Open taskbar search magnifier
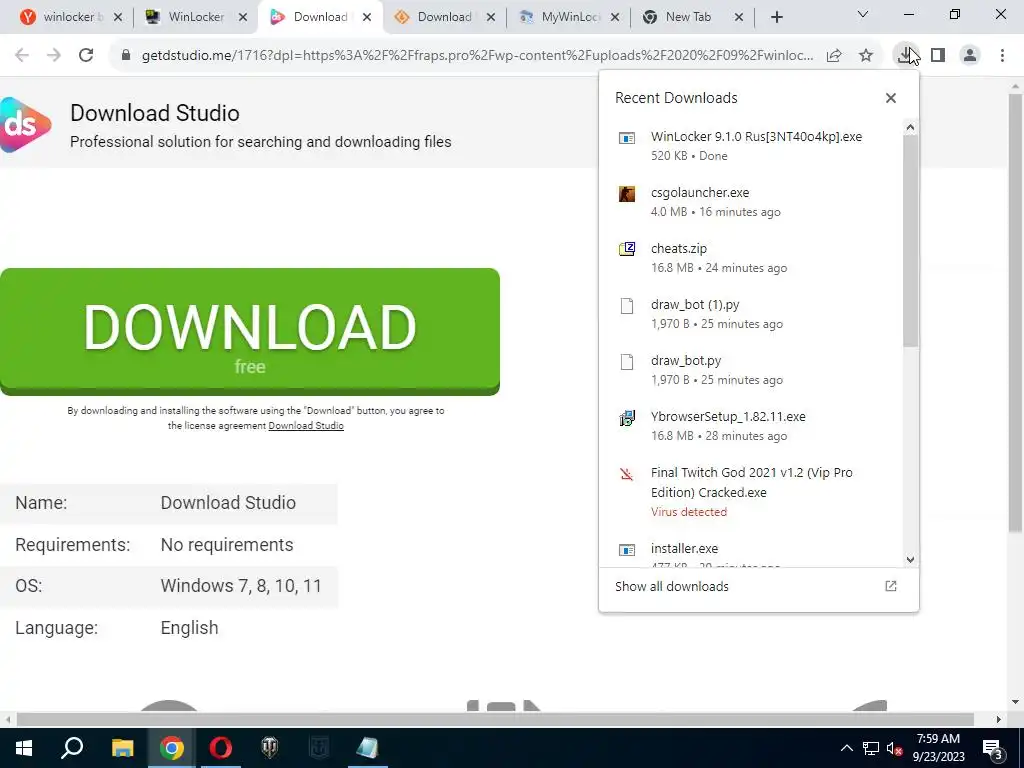 (x=72, y=748)
